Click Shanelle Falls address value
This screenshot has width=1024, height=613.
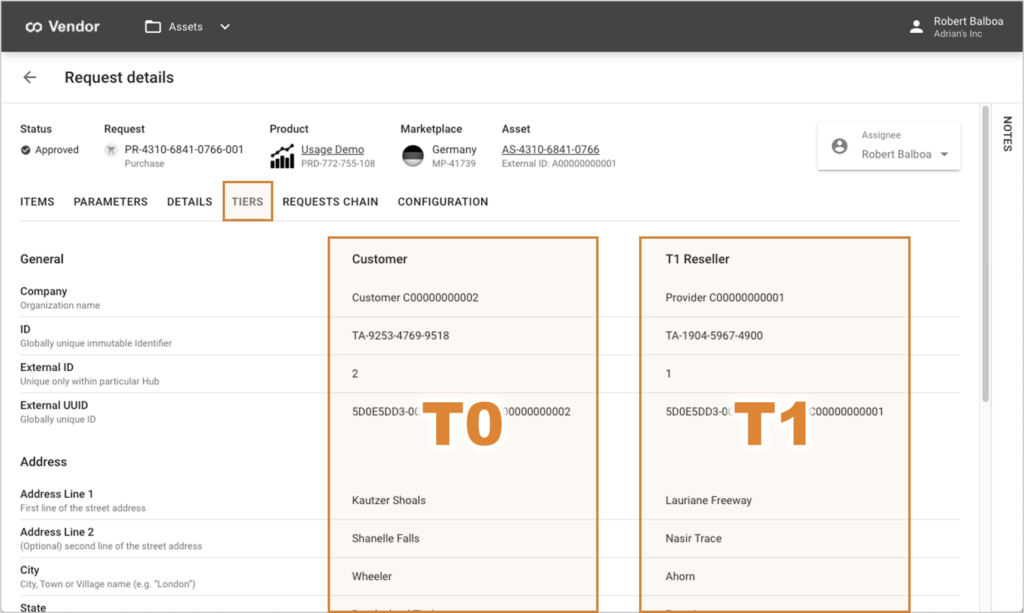(385, 539)
